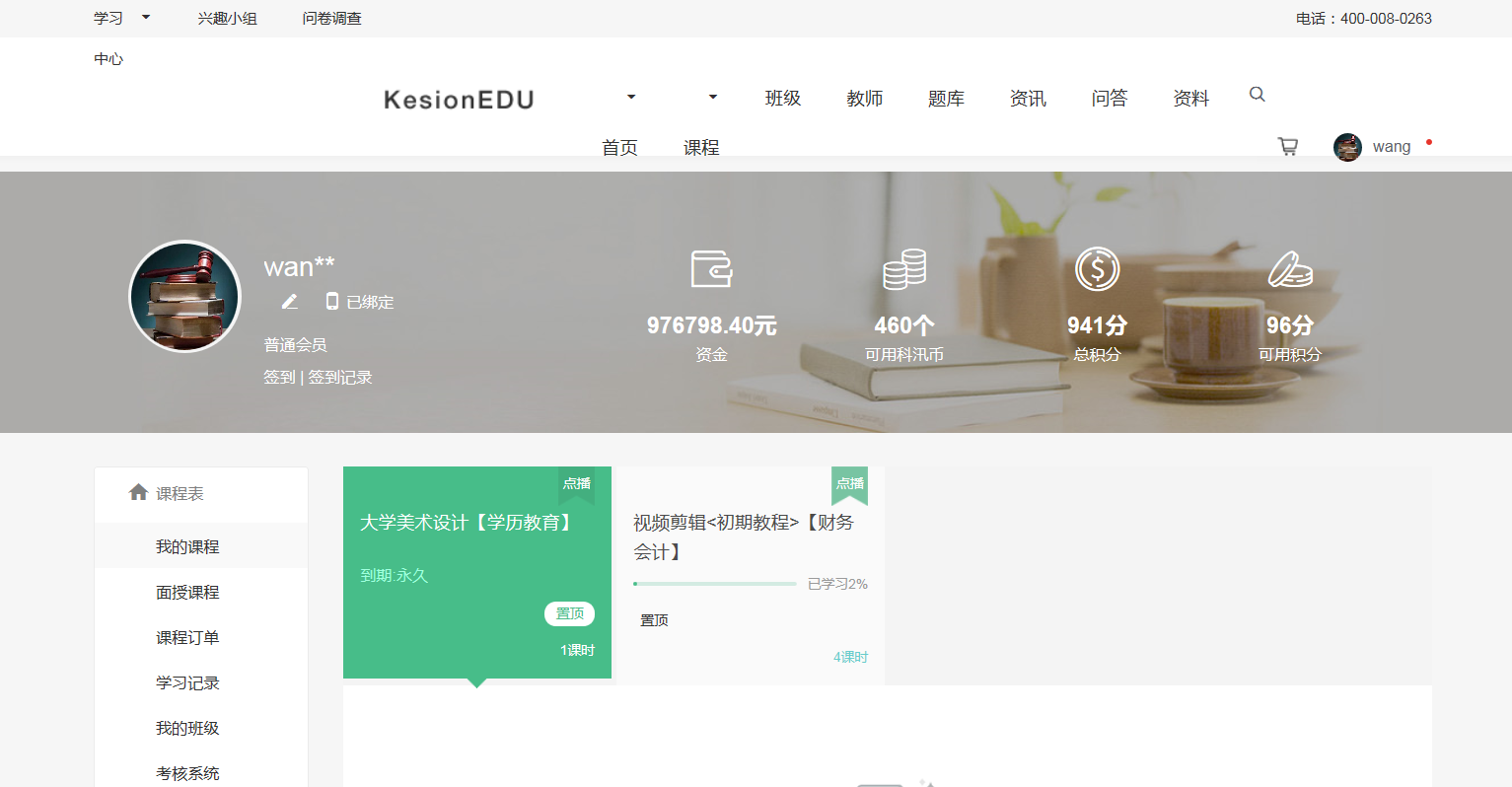Click phone number 400-008-0263

coord(1386,19)
